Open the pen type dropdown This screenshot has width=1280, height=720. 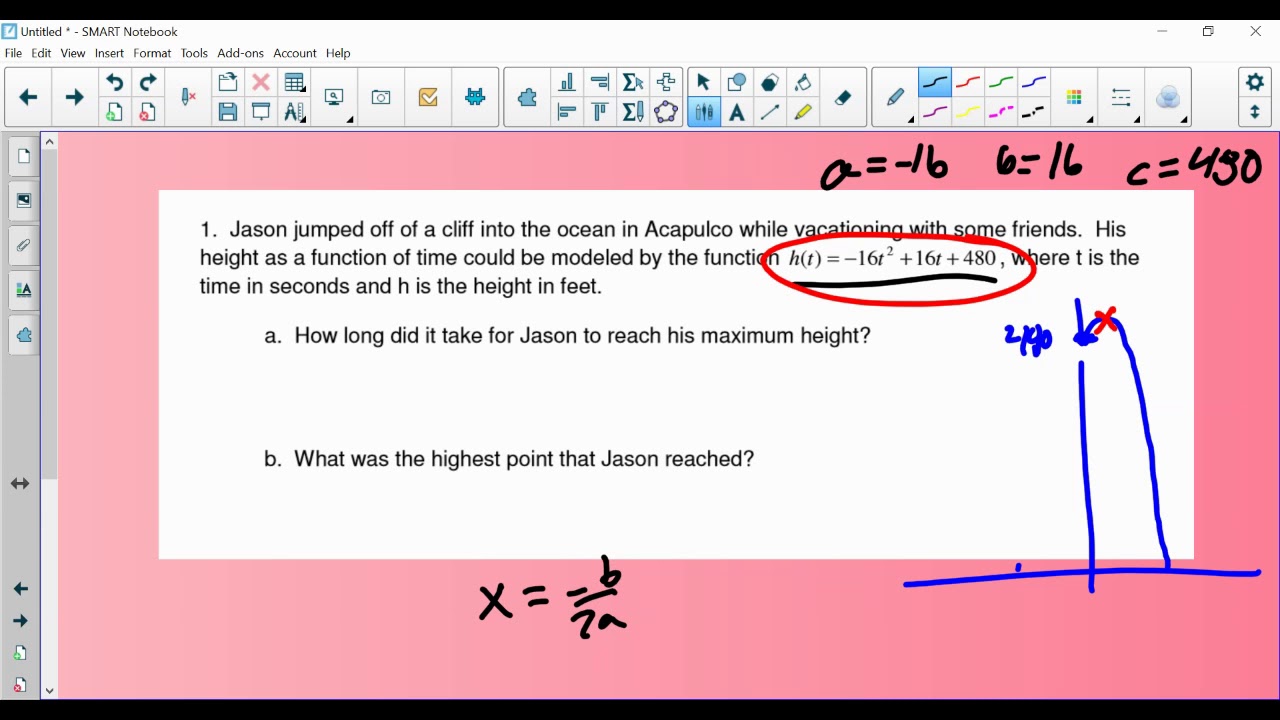[x=896, y=98]
